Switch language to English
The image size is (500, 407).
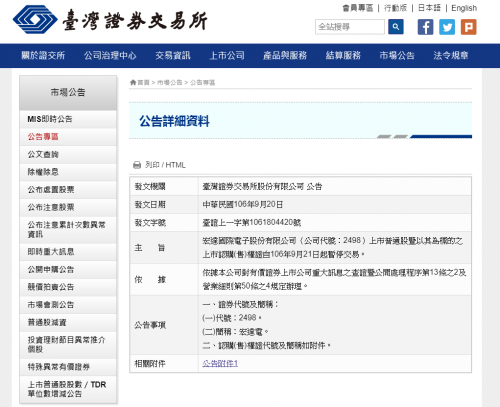point(464,8)
